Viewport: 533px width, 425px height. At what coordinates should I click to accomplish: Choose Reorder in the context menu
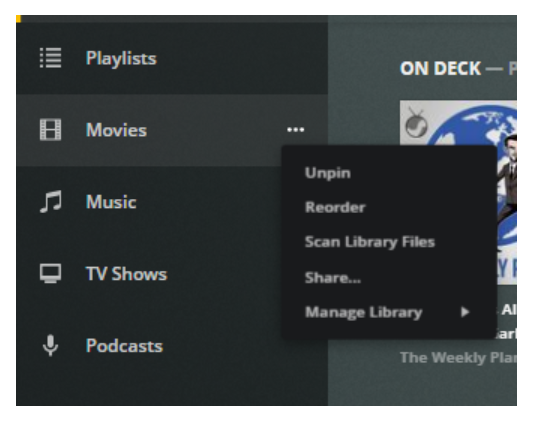pos(335,207)
